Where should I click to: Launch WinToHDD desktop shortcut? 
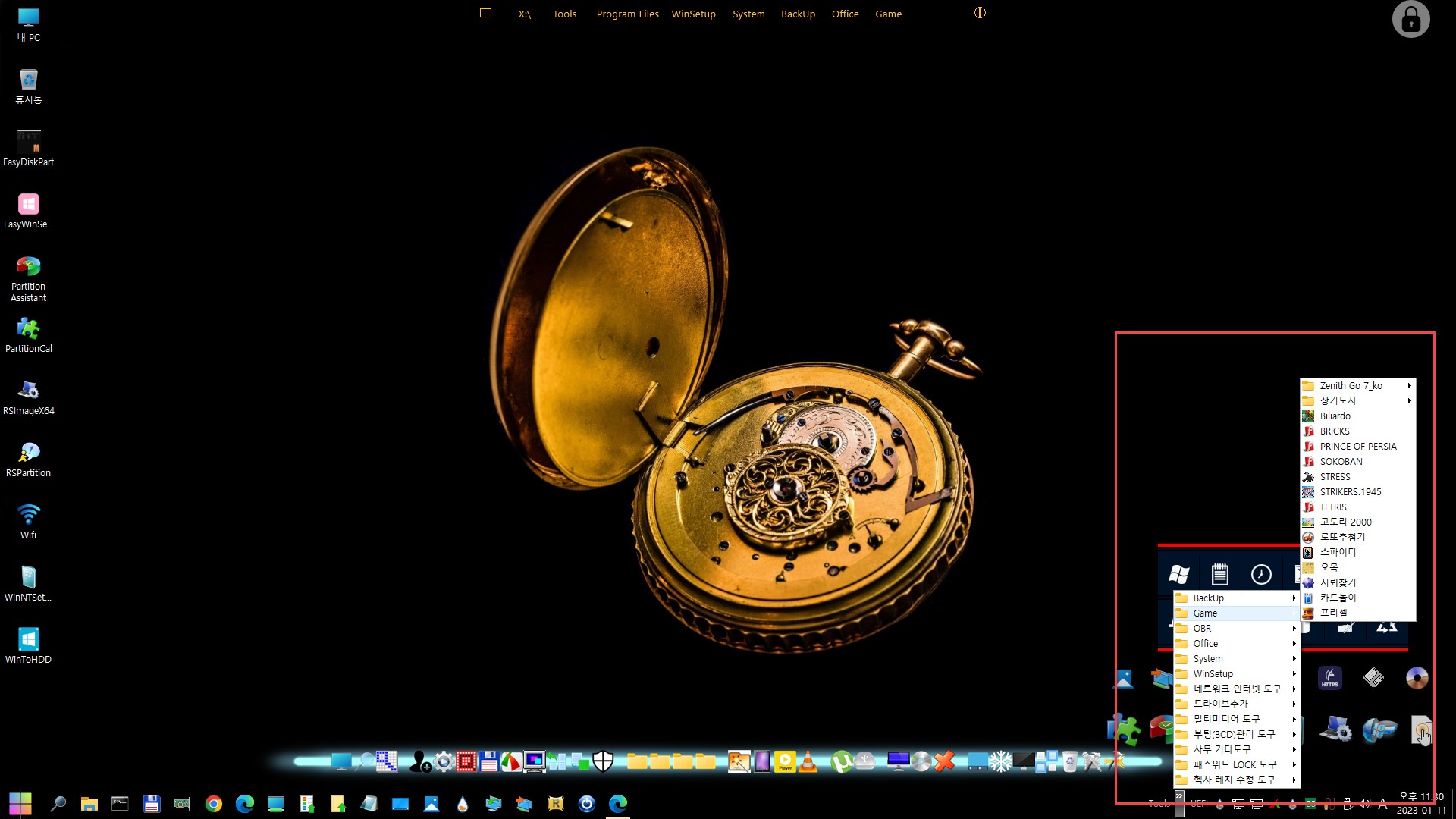tap(28, 646)
